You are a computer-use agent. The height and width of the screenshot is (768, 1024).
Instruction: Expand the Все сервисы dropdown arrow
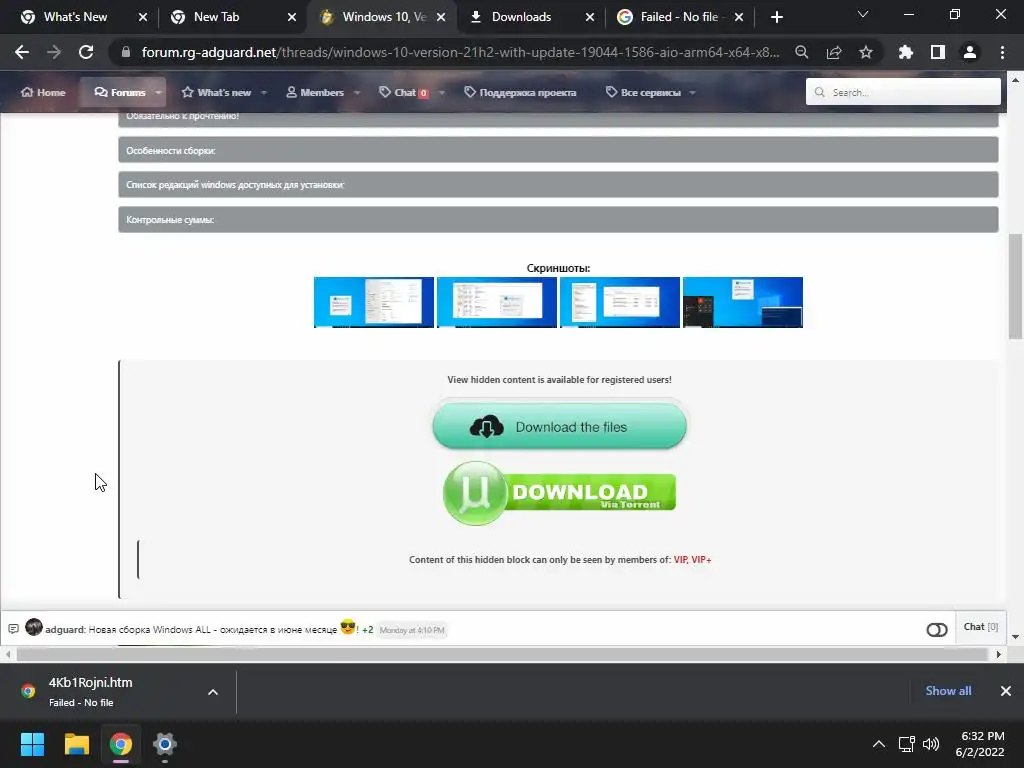tap(692, 93)
